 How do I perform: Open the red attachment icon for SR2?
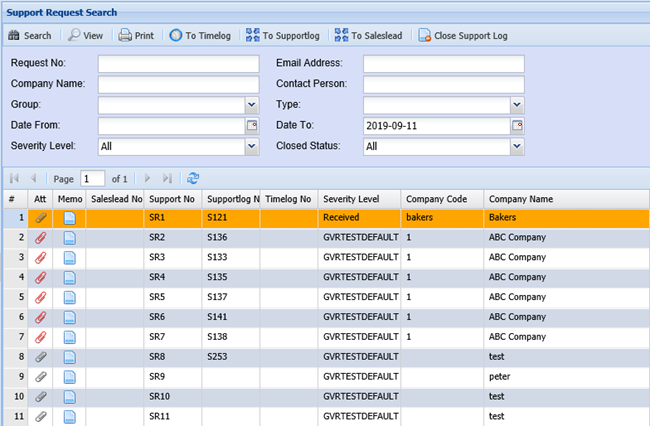click(40, 236)
